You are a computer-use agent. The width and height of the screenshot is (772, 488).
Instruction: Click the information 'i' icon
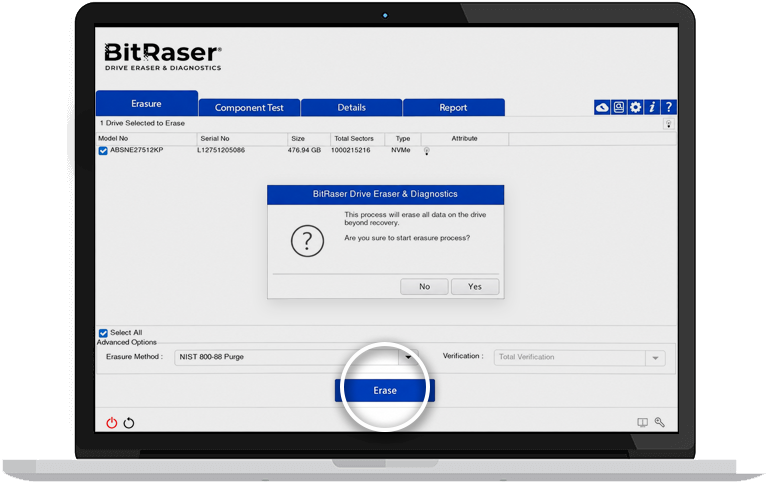[652, 107]
